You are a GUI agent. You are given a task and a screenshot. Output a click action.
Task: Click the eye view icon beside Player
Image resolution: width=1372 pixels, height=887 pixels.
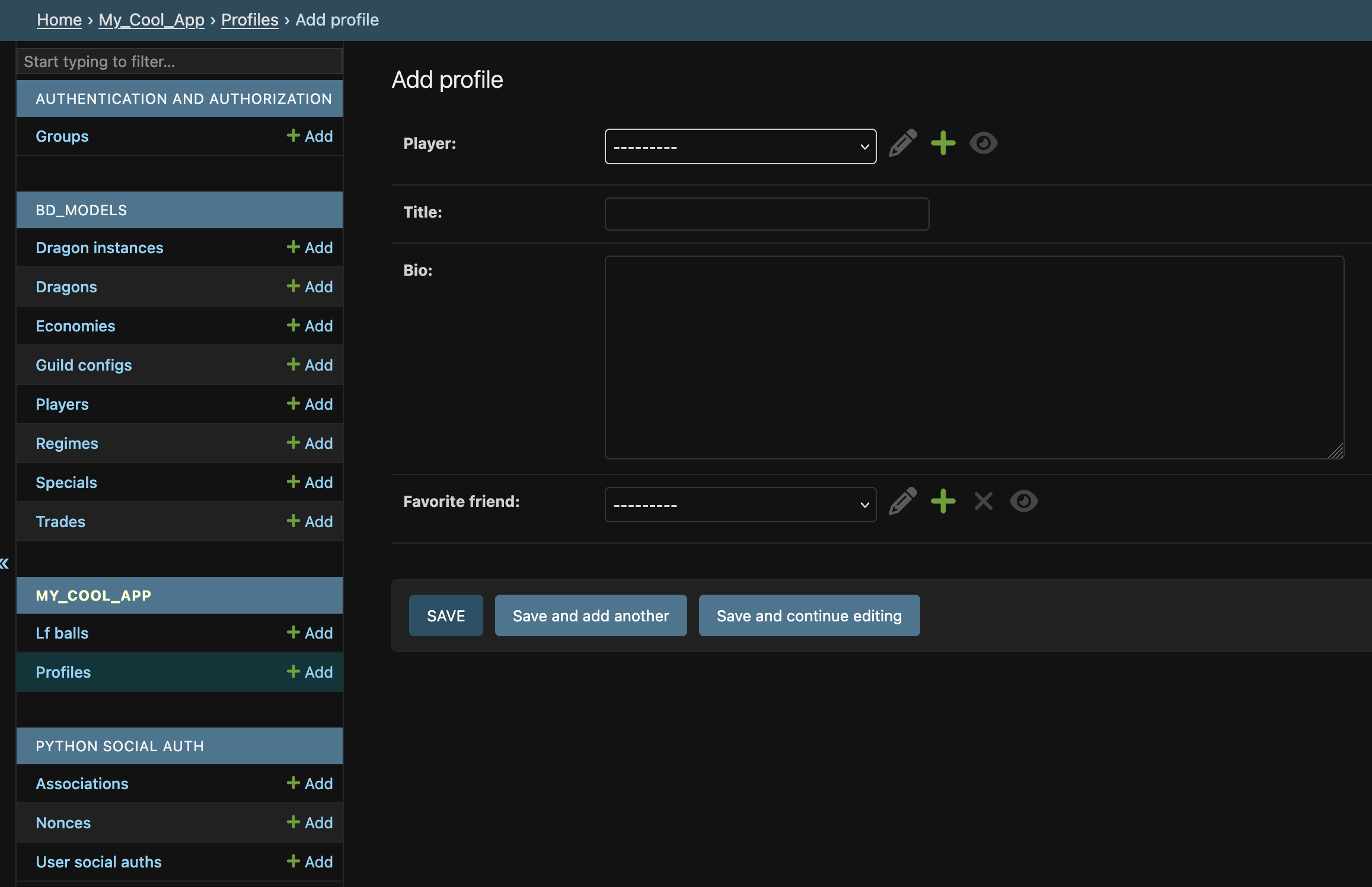pyautogui.click(x=983, y=143)
